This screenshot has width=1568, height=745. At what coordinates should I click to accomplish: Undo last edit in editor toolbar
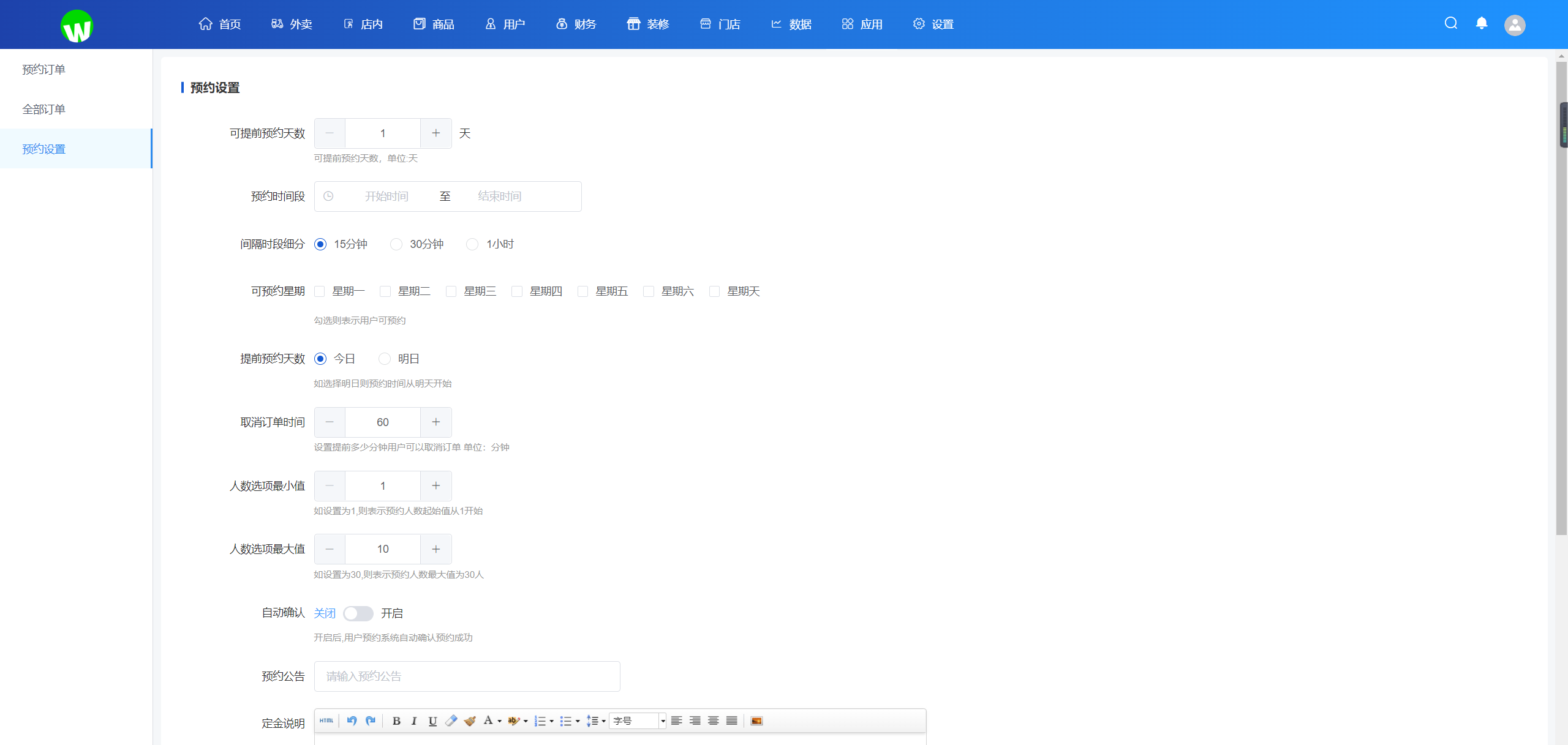pos(352,721)
